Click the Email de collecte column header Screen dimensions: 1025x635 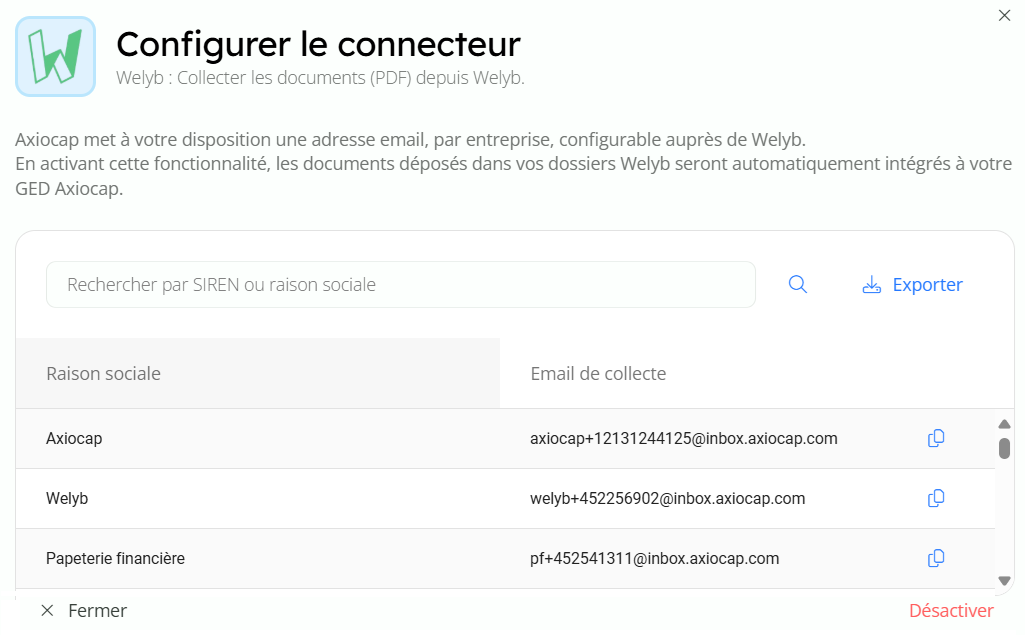pyautogui.click(x=598, y=373)
